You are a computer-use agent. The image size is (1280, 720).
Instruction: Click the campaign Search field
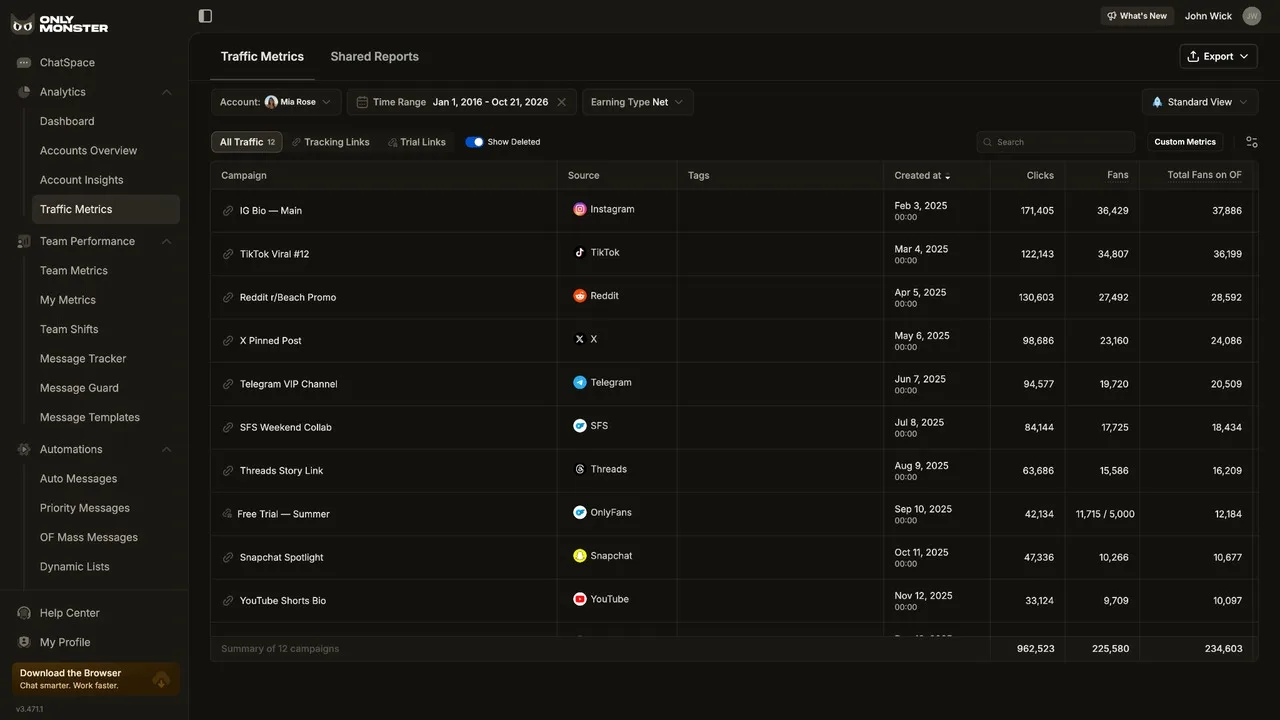1056,142
